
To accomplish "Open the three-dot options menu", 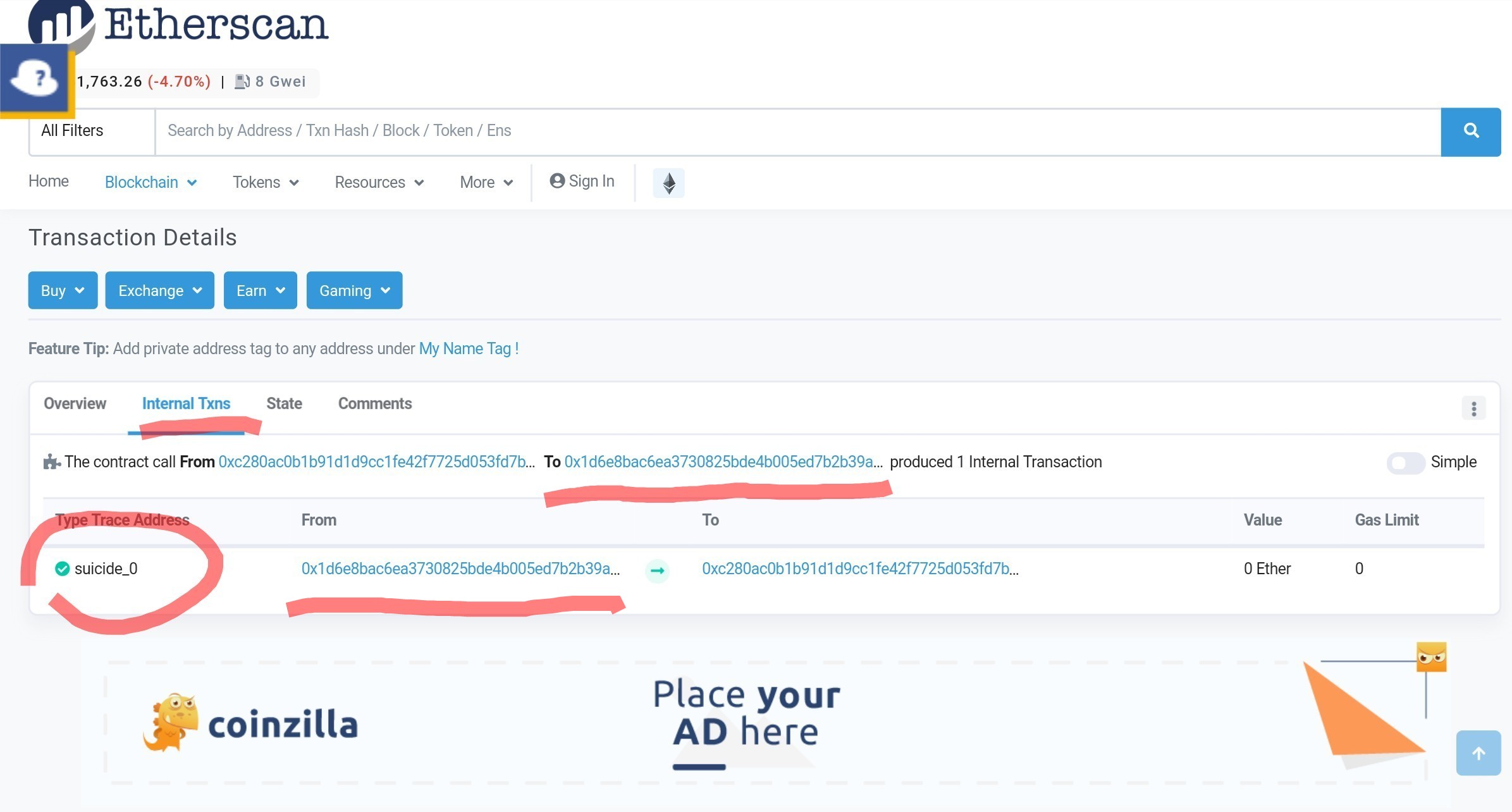I will (1473, 409).
